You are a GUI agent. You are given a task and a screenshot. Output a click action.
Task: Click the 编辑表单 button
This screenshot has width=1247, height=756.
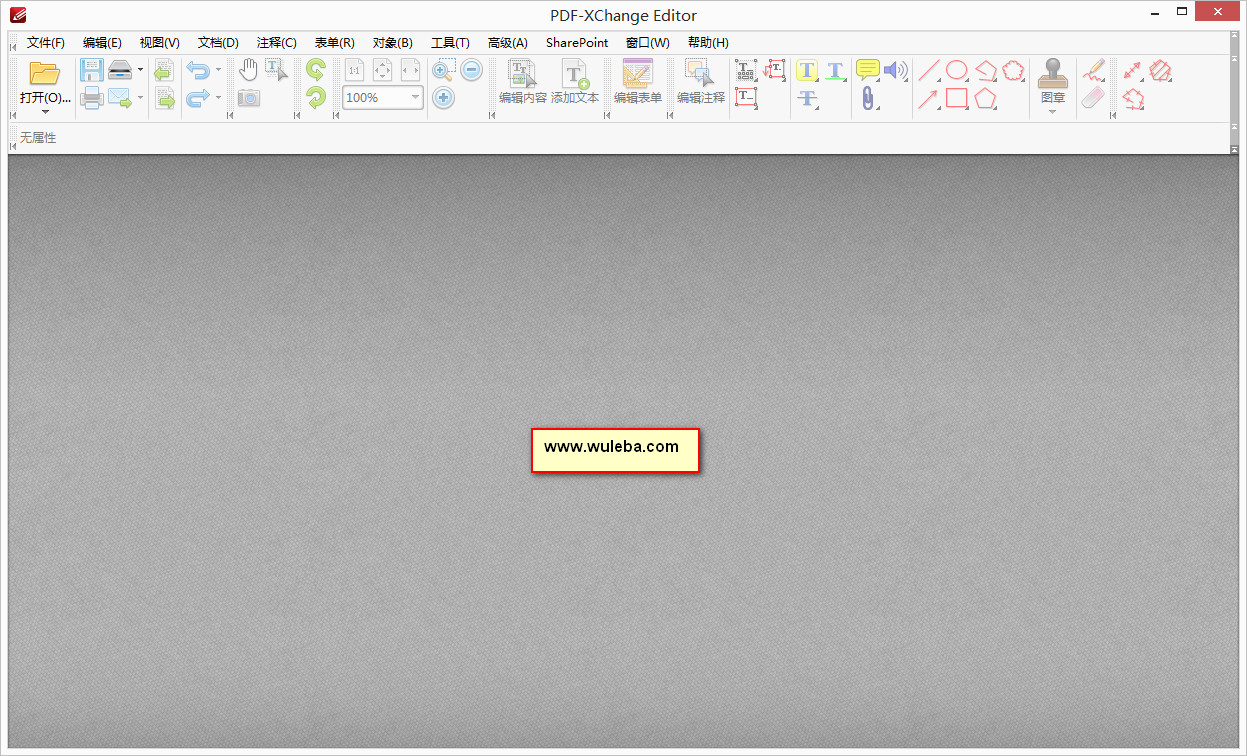tap(638, 82)
